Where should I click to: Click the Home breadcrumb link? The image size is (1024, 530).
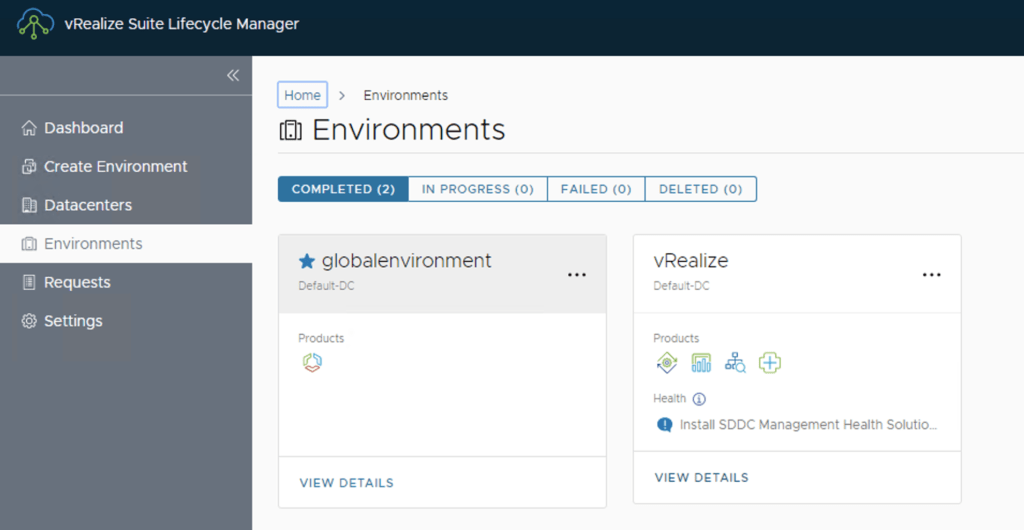point(302,95)
